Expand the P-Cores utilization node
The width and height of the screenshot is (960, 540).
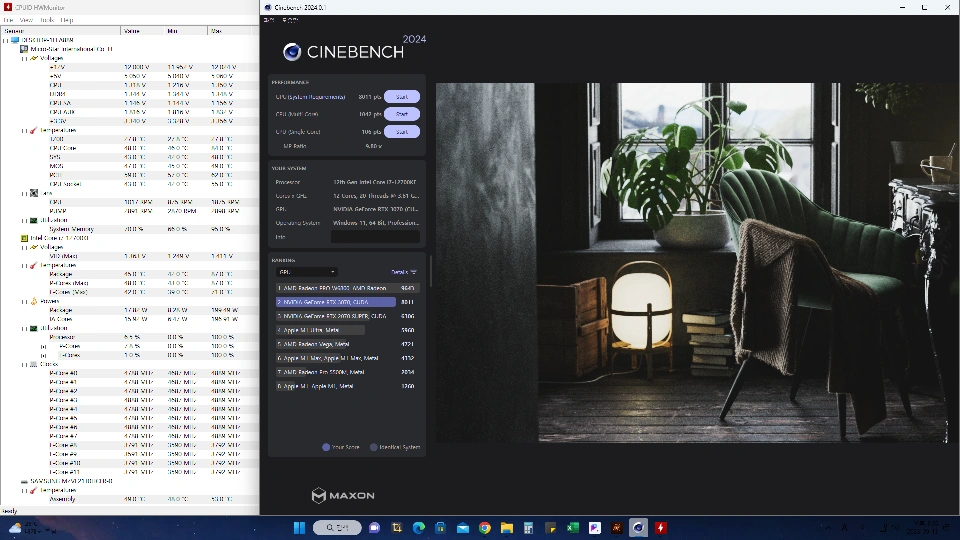[x=43, y=347]
